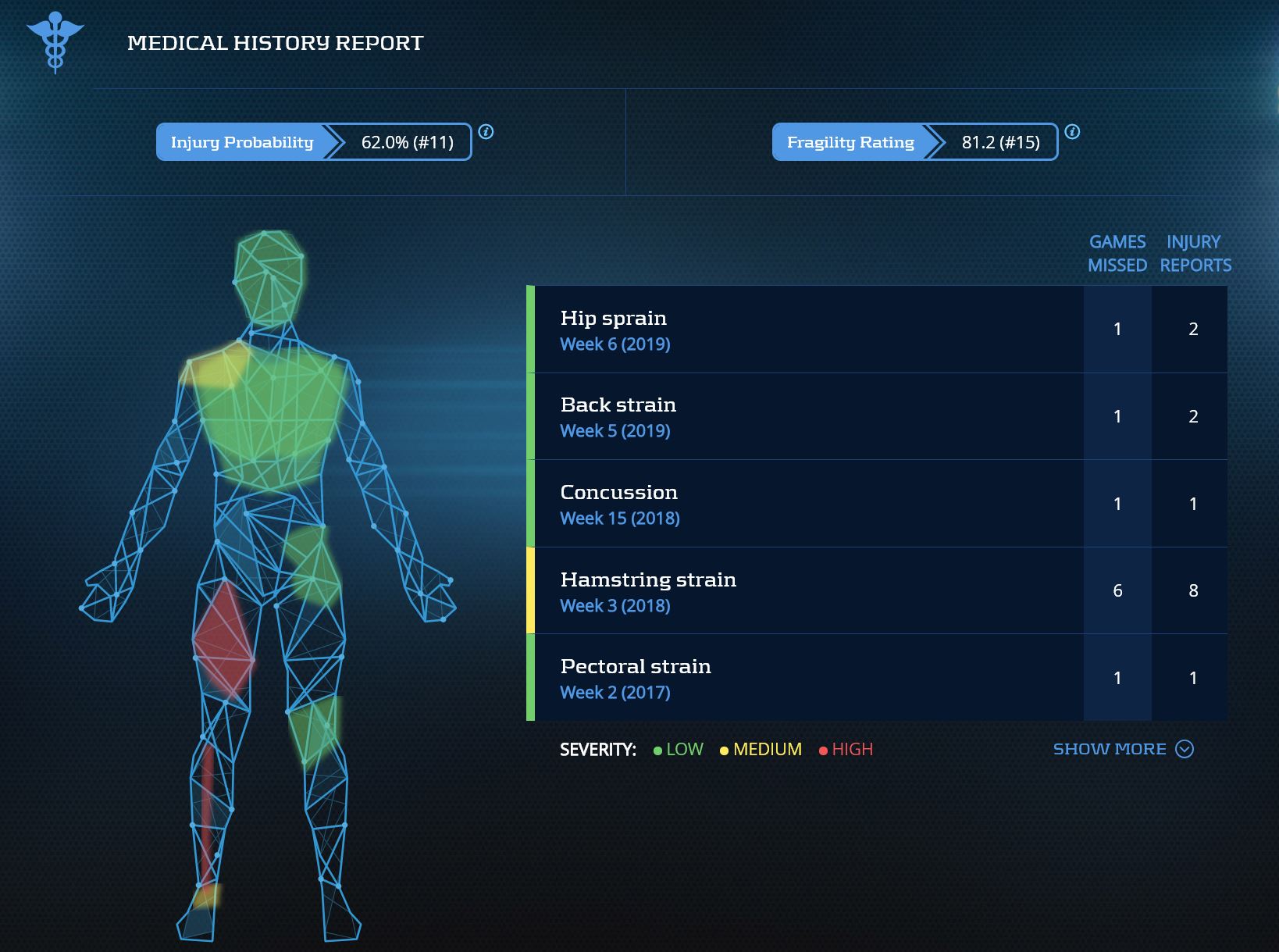Expand the list with Show More

point(1110,749)
